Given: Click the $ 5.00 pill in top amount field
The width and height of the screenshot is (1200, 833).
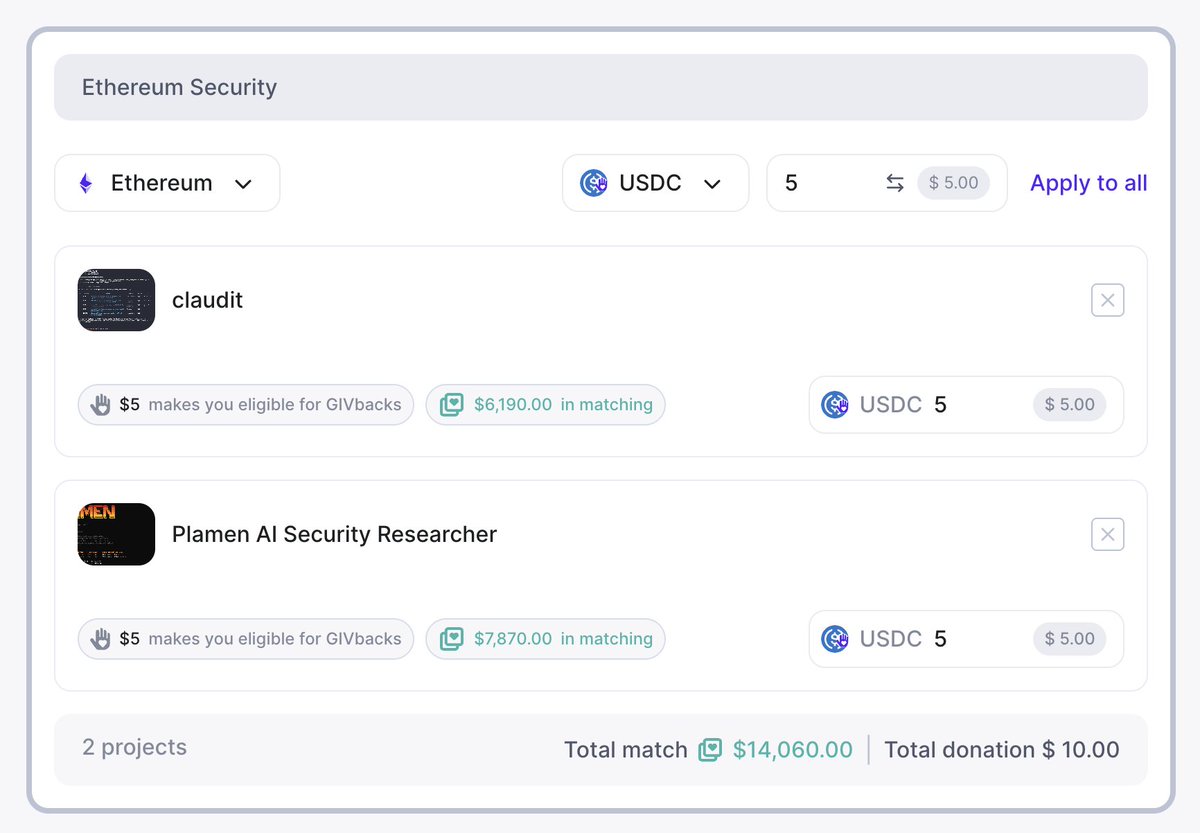Looking at the screenshot, I should tap(954, 183).
